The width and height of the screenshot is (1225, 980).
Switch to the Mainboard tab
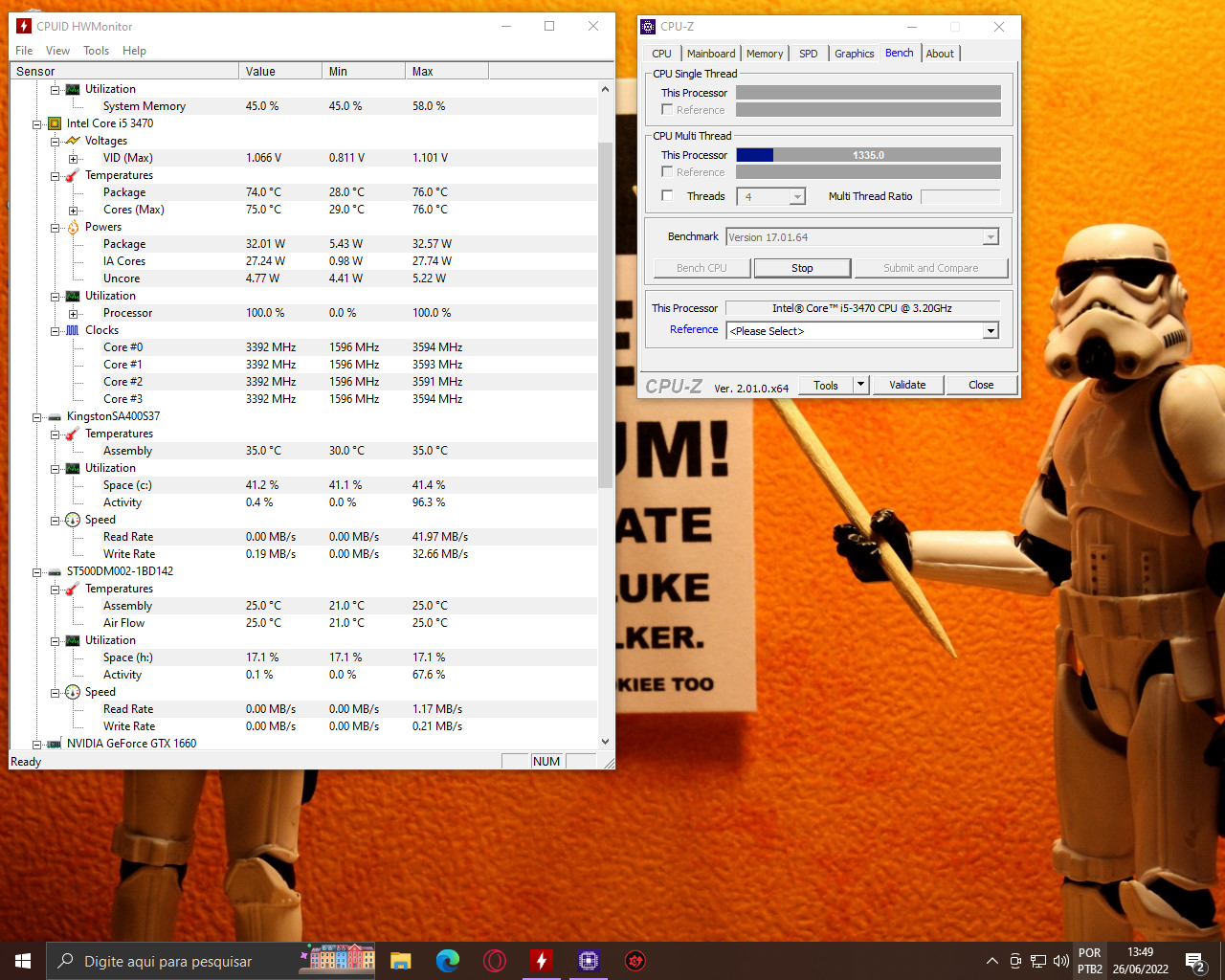pos(711,54)
